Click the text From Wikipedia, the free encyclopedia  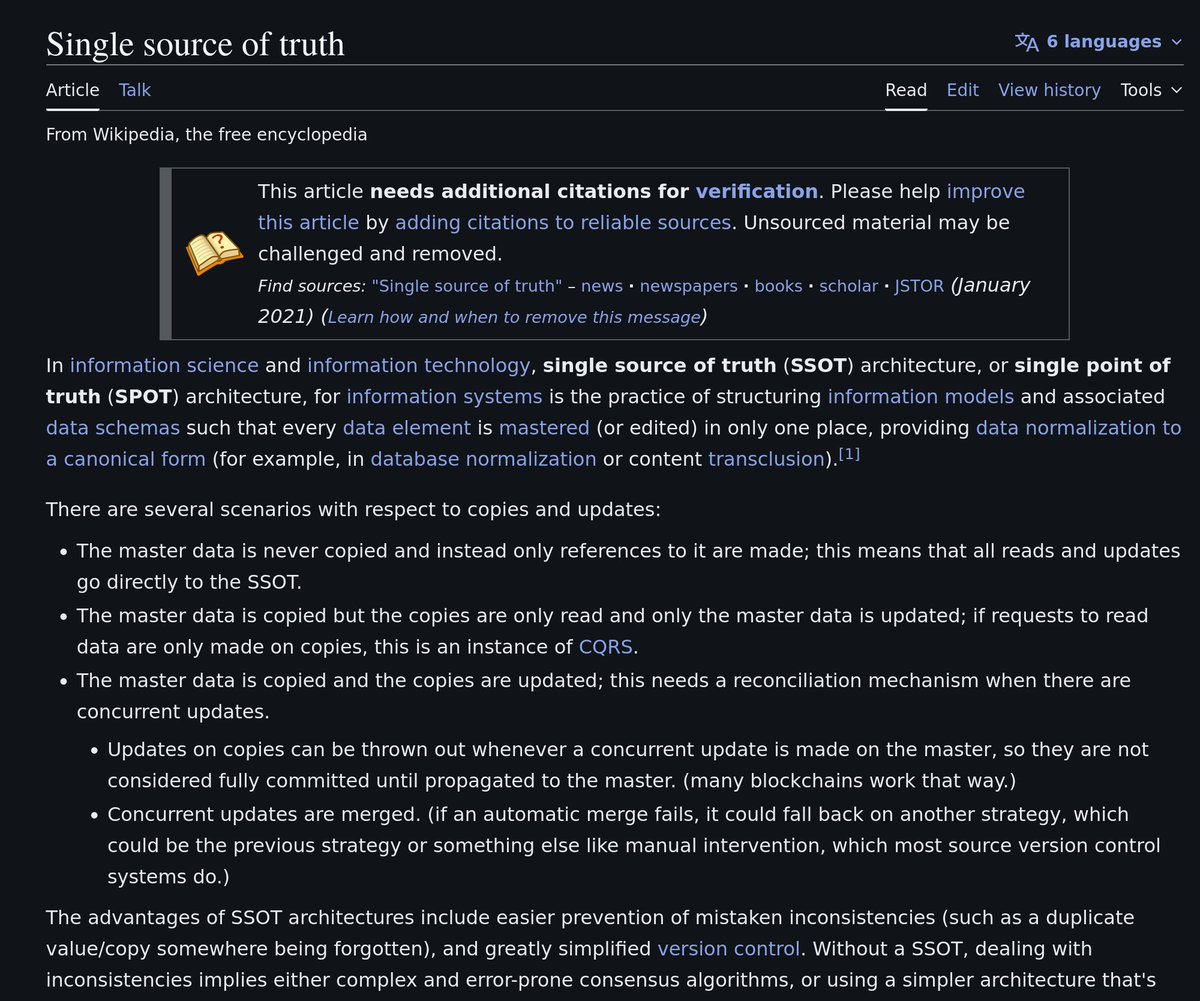(x=207, y=134)
